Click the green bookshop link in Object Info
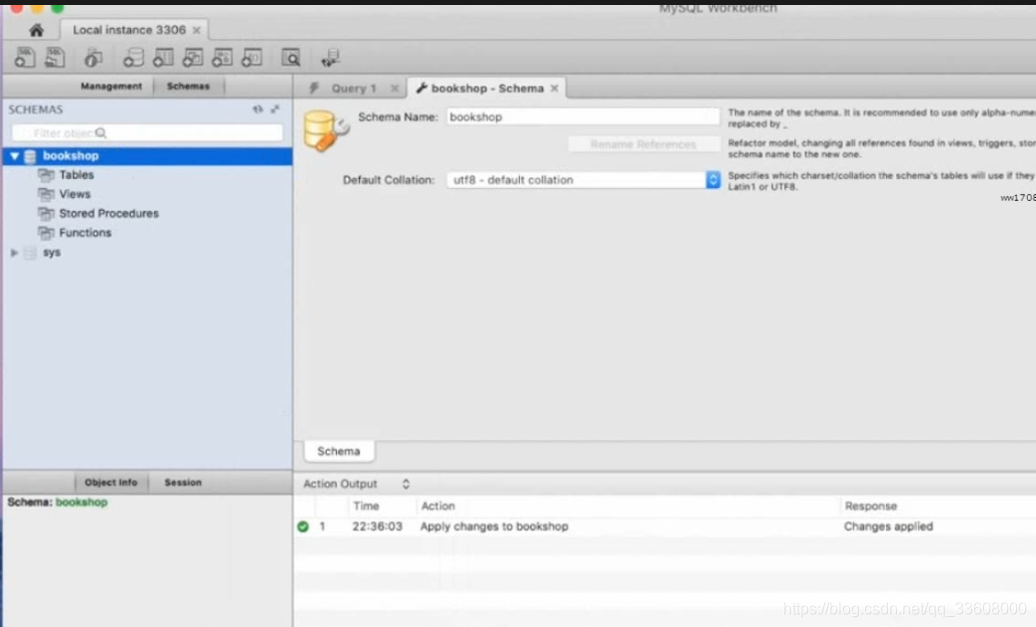Image resolution: width=1036 pixels, height=627 pixels. coord(81,502)
